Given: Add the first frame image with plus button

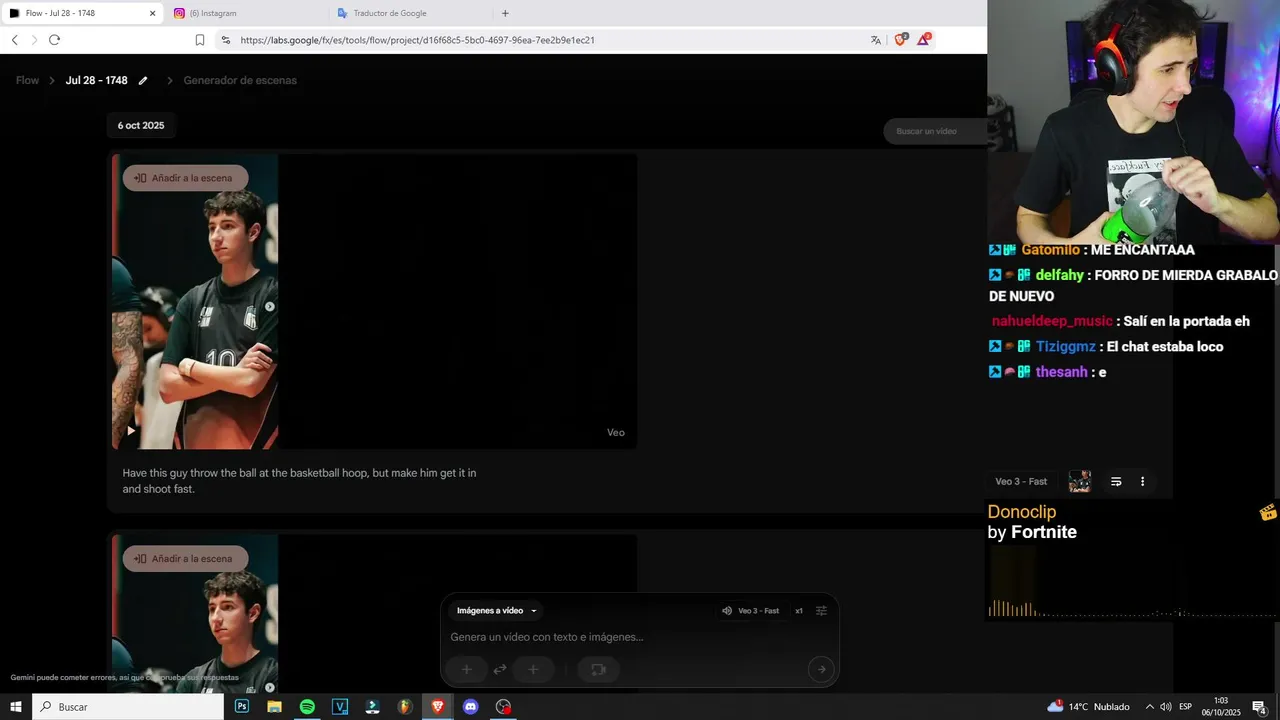Looking at the screenshot, I should [x=466, y=670].
